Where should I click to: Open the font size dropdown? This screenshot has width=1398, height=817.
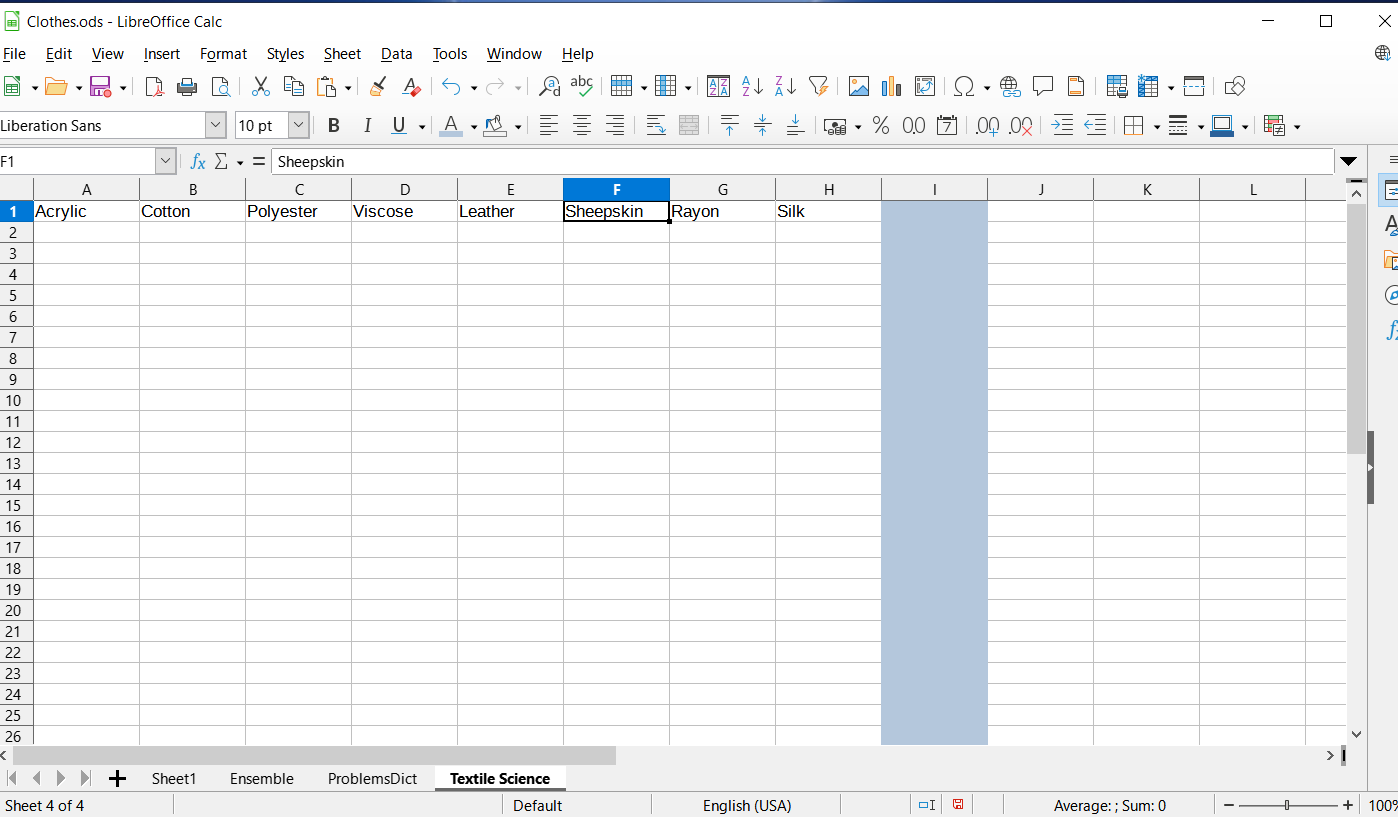(x=299, y=125)
